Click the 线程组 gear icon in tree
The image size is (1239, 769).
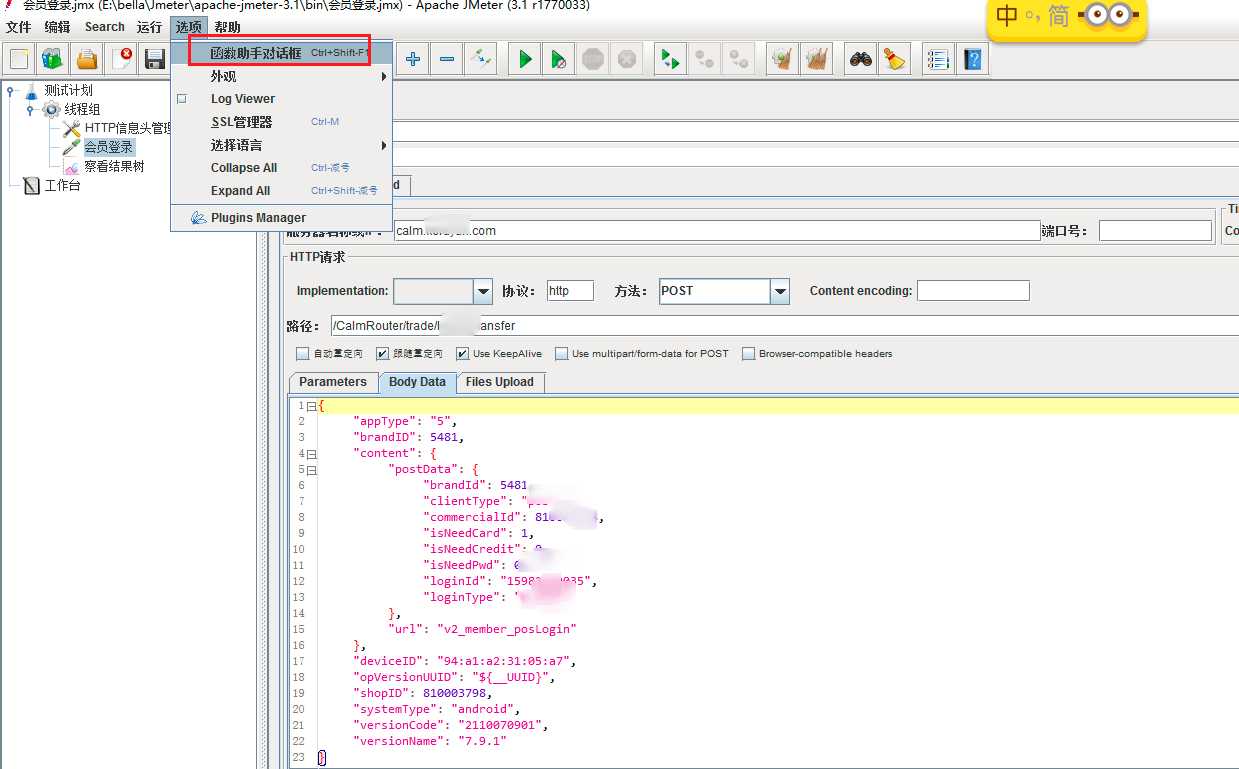pyautogui.click(x=51, y=109)
